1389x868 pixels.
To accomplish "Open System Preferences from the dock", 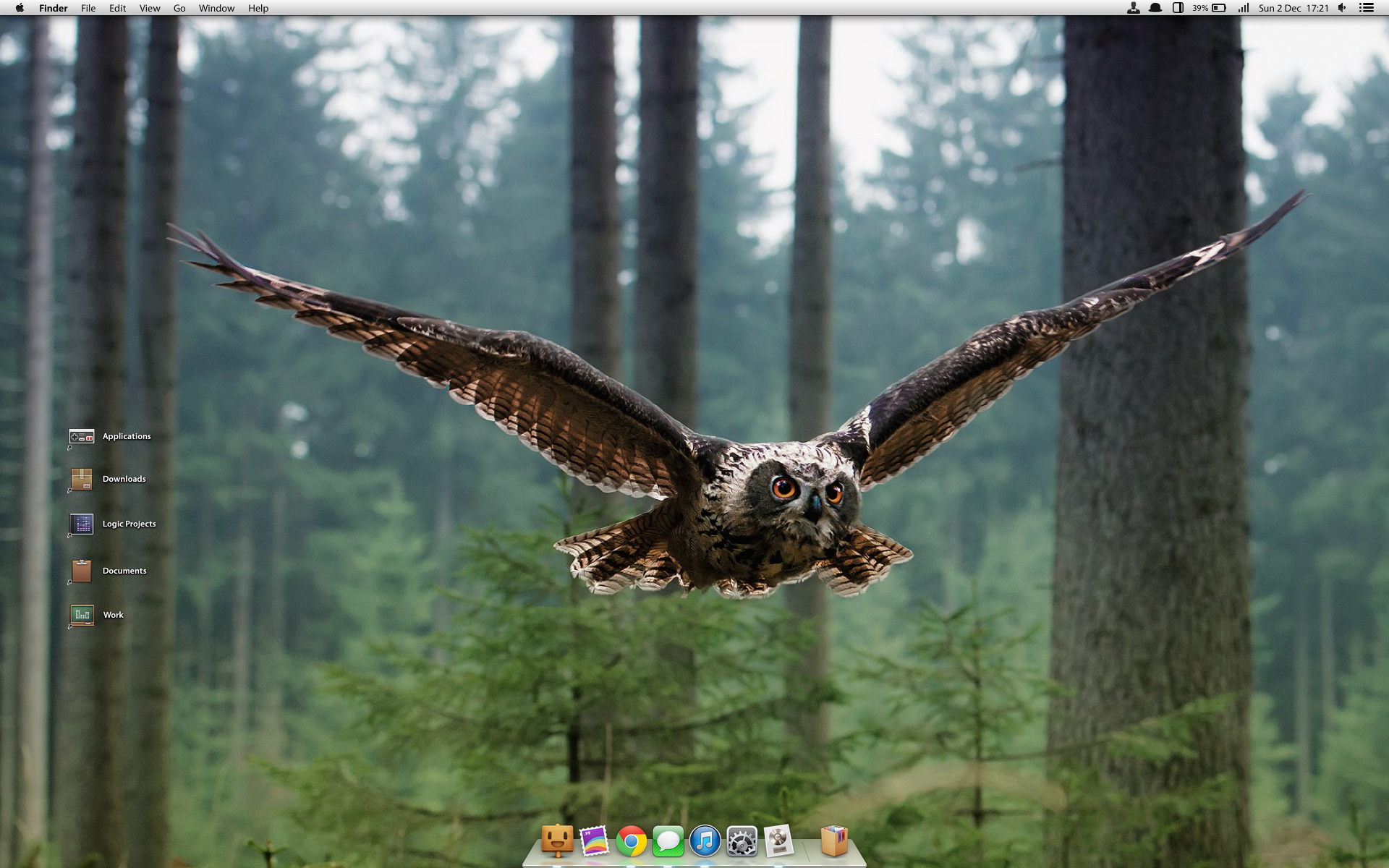I will tap(742, 841).
